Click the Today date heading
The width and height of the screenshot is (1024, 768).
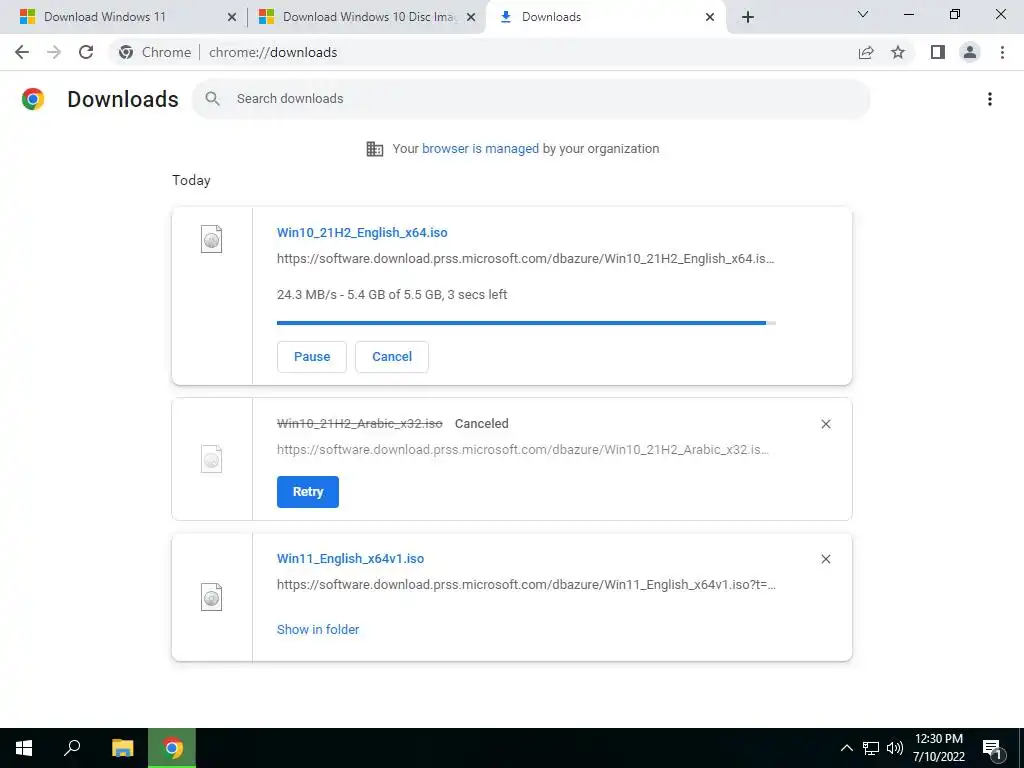pyautogui.click(x=191, y=180)
